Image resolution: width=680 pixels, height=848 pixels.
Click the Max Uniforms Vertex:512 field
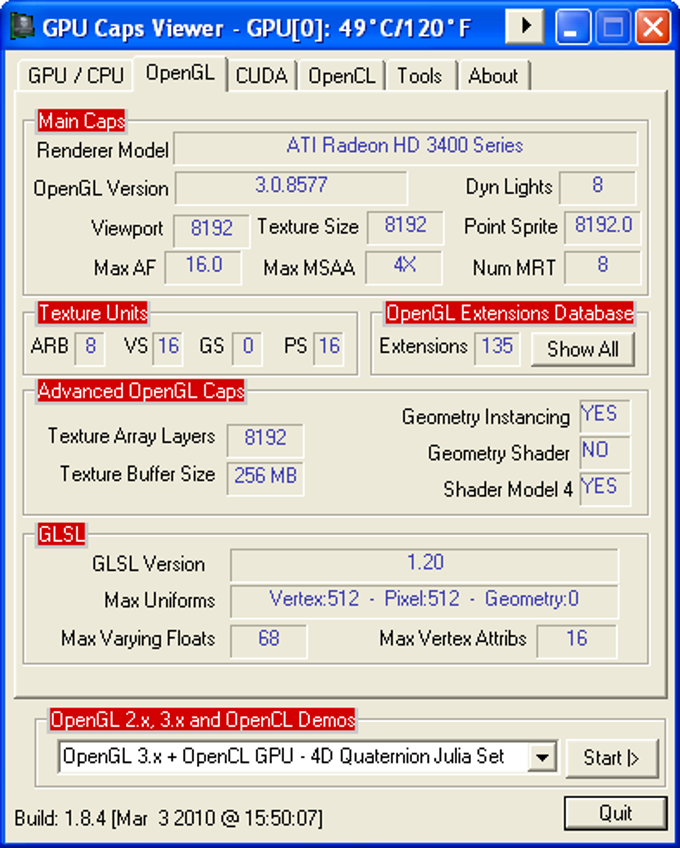(425, 601)
